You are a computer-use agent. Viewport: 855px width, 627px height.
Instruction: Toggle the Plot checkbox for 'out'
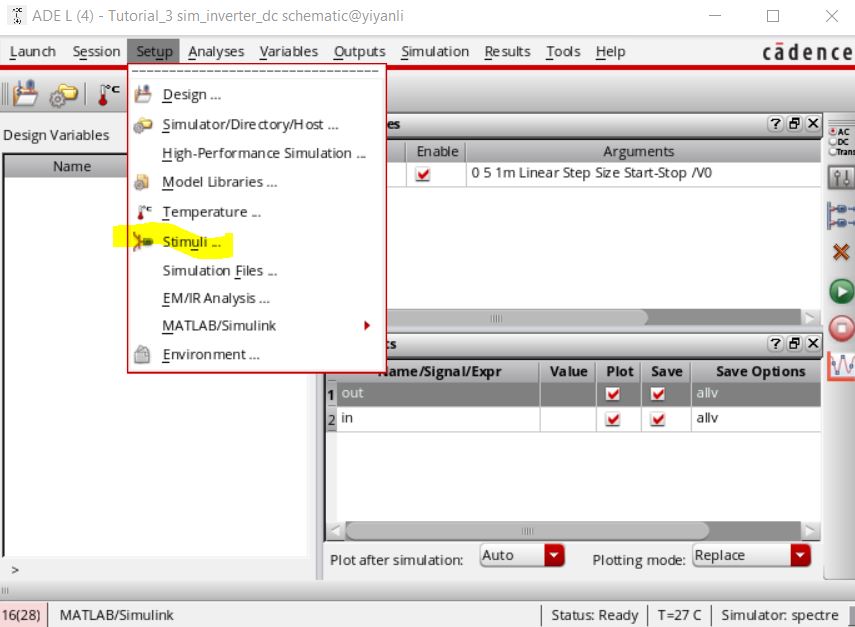click(x=614, y=394)
